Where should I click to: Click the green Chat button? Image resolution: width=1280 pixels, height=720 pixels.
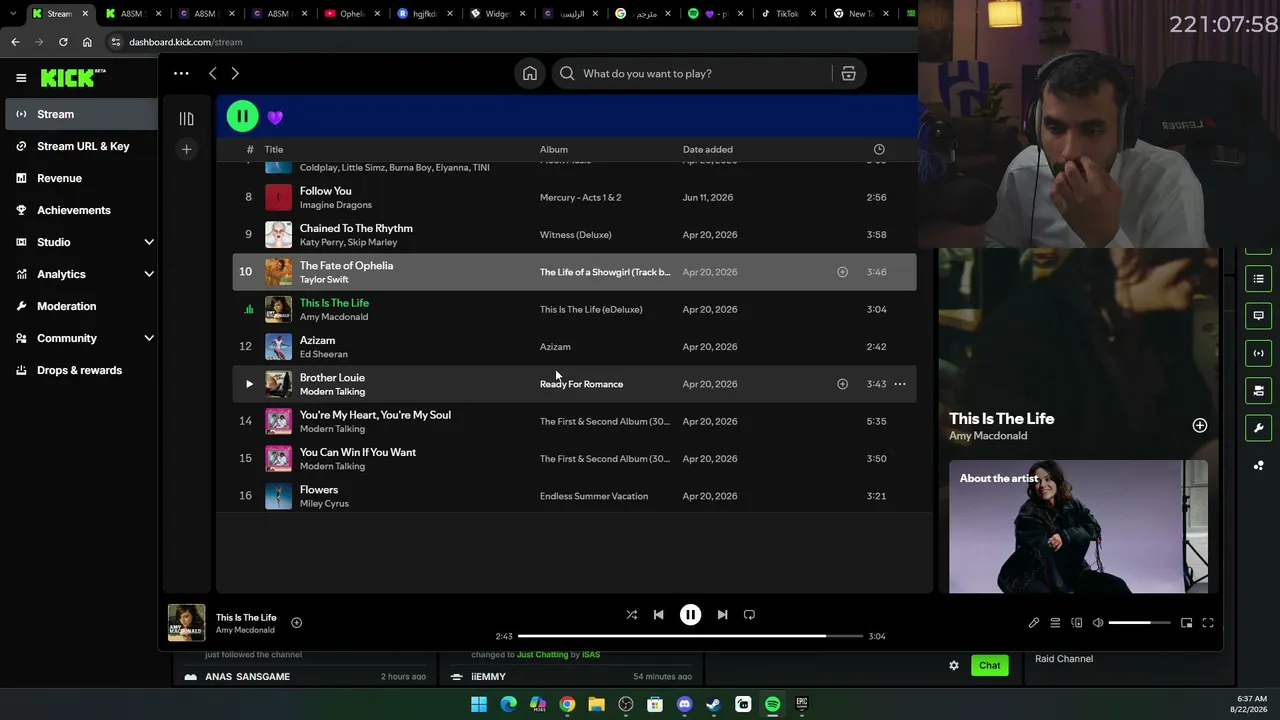[x=990, y=666]
